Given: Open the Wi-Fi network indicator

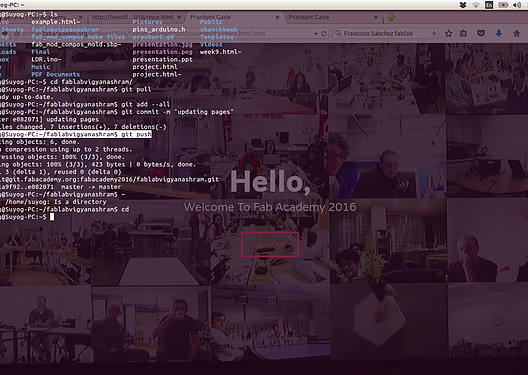Looking at the screenshot, I should point(476,5).
